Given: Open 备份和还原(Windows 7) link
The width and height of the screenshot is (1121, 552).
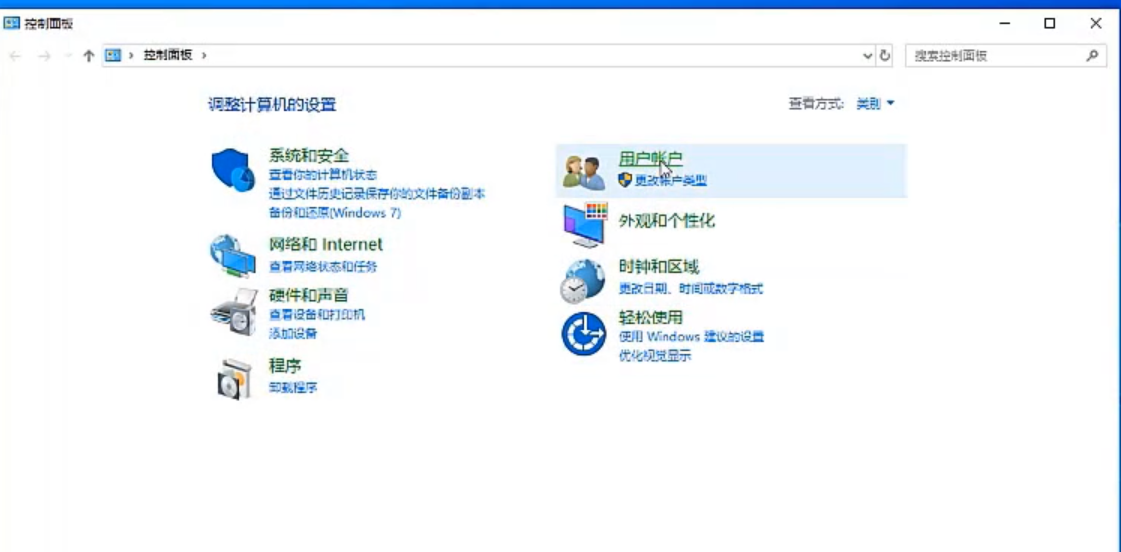Looking at the screenshot, I should tap(334, 213).
